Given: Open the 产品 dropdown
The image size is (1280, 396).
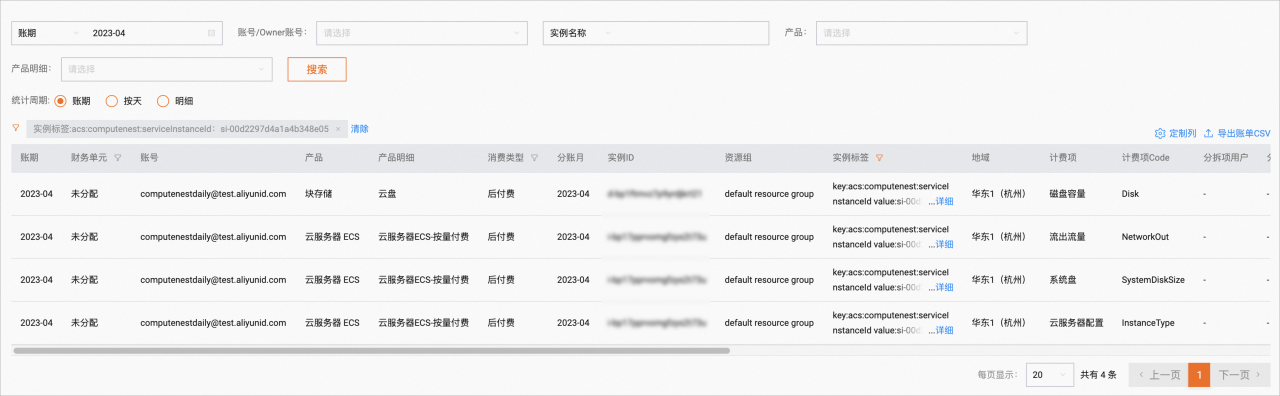Looking at the screenshot, I should 921,33.
